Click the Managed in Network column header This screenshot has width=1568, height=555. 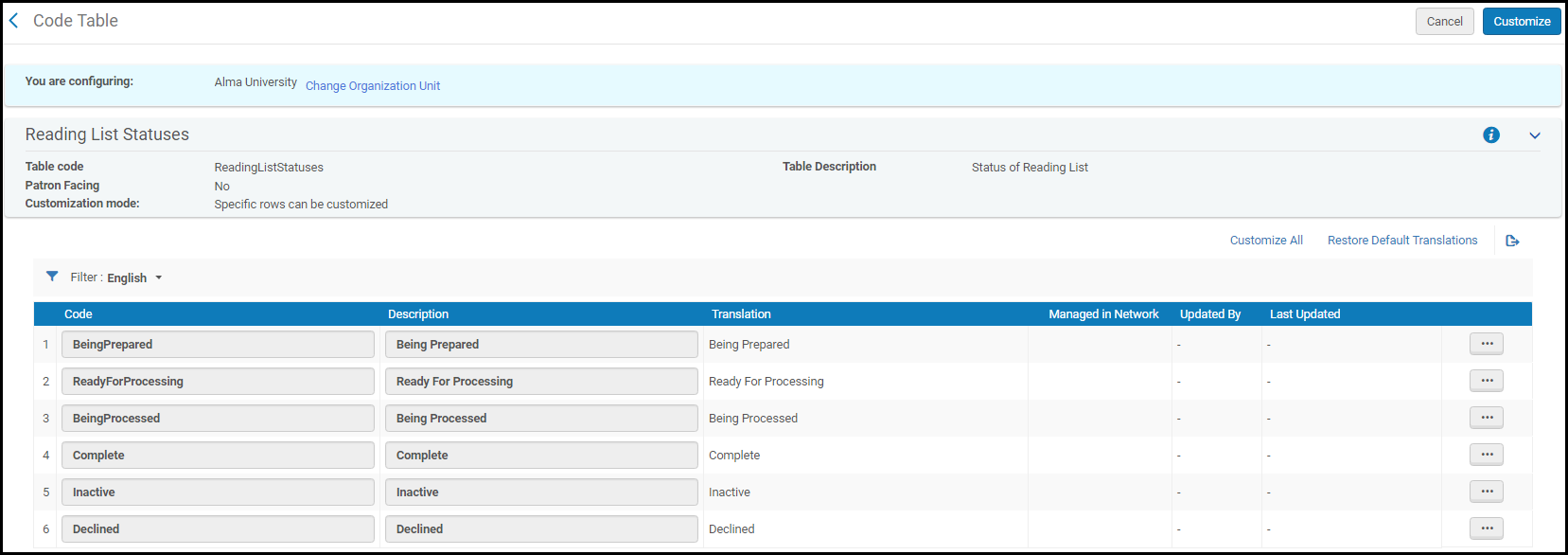1103,314
